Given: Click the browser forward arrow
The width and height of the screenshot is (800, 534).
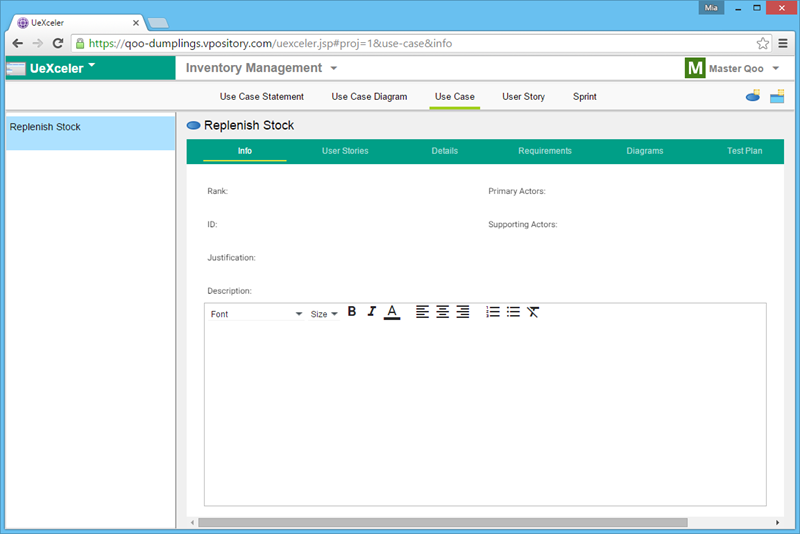Looking at the screenshot, I should click(38, 43).
